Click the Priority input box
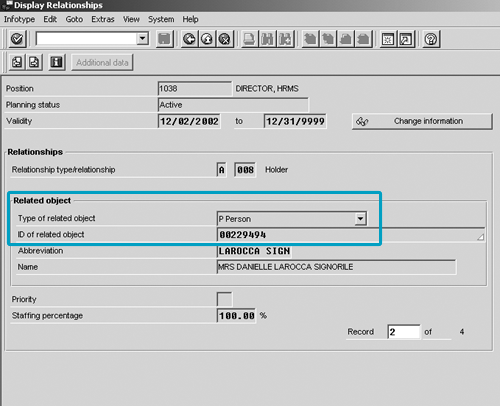The width and height of the screenshot is (500, 406). click(224, 299)
